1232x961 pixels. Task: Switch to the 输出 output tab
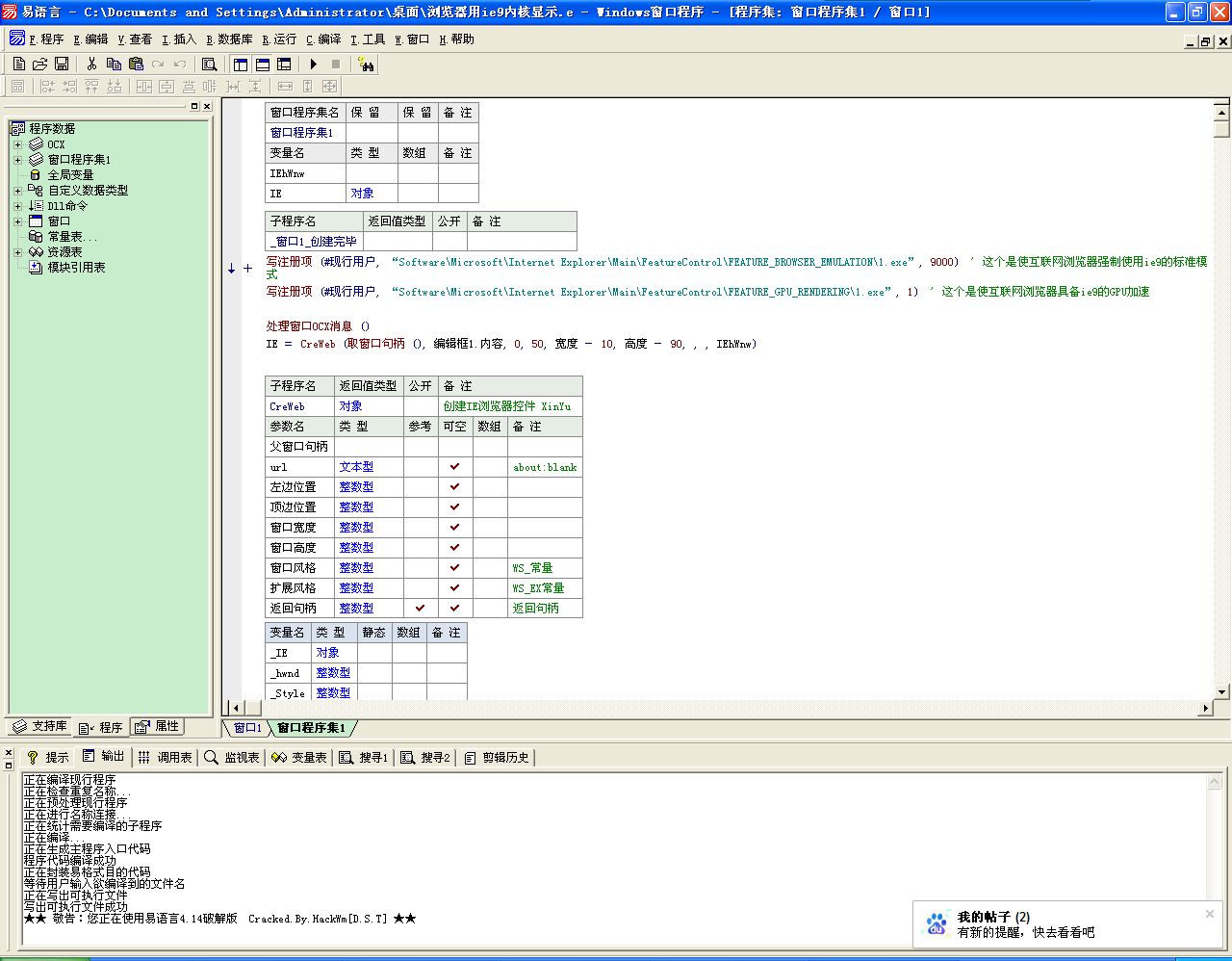tap(104, 757)
